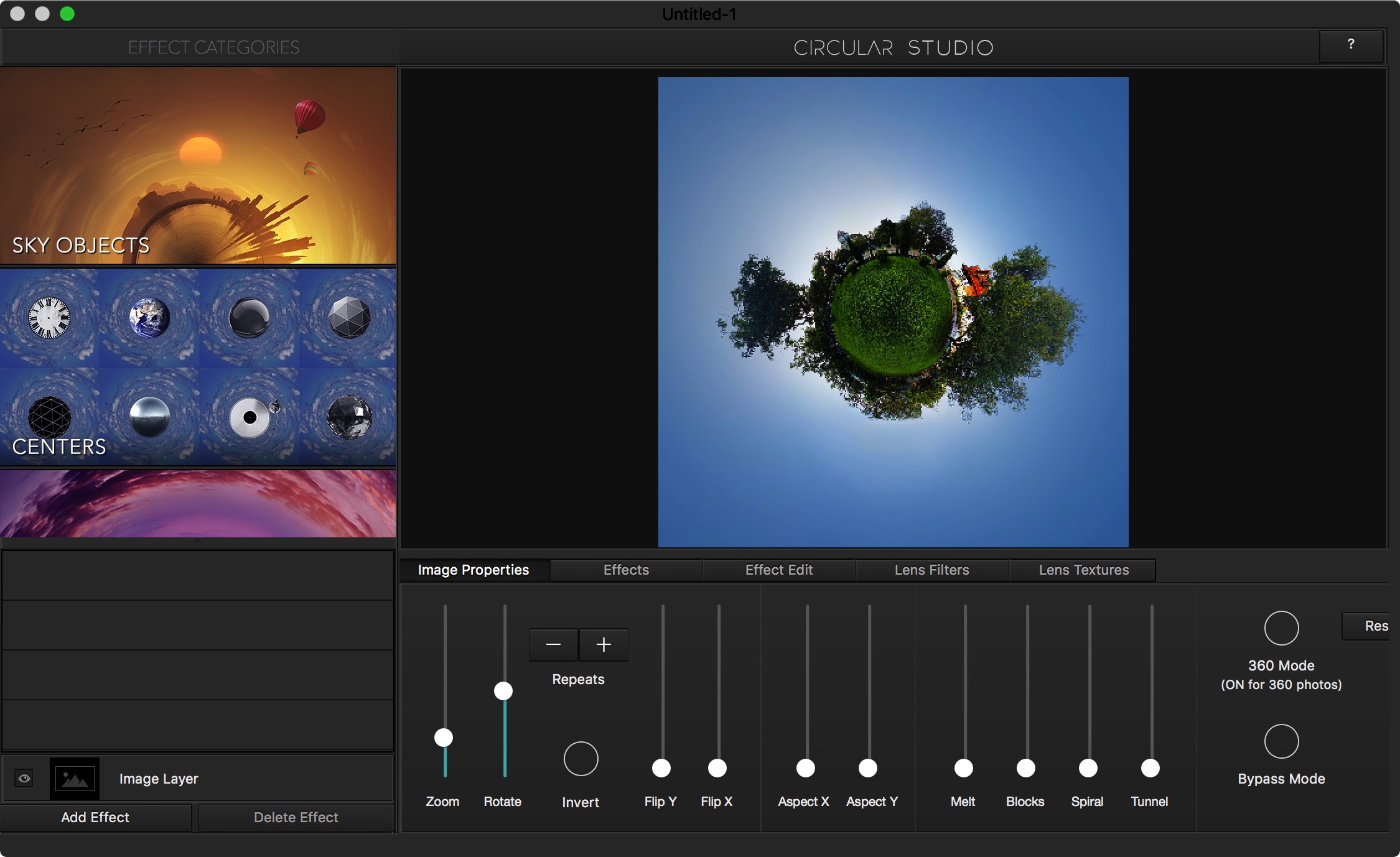Click the Add Effect button
Screen dimensions: 1400x857
point(95,817)
